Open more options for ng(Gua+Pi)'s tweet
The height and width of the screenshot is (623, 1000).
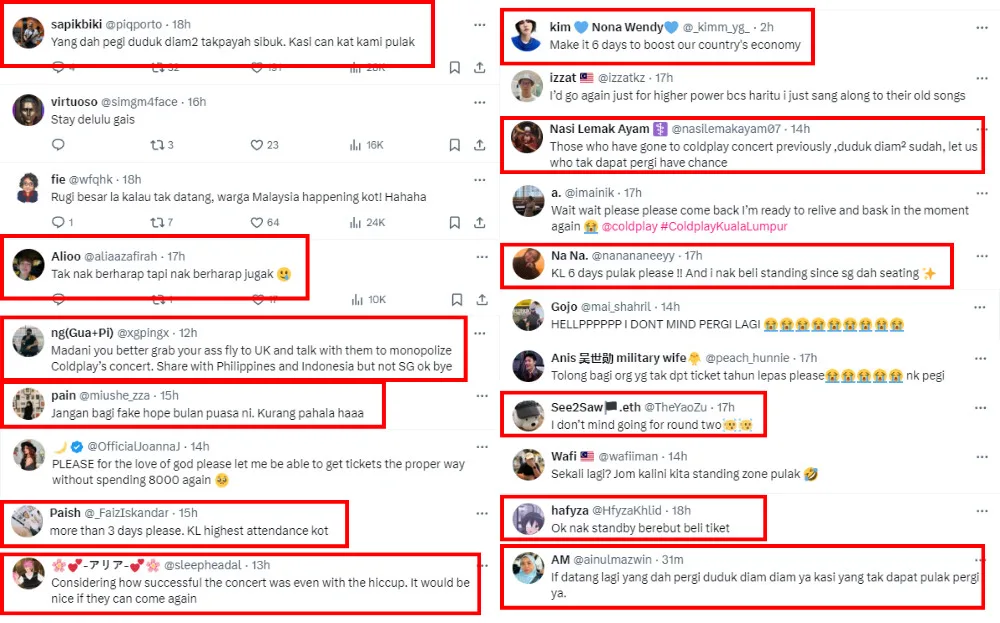[x=480, y=333]
